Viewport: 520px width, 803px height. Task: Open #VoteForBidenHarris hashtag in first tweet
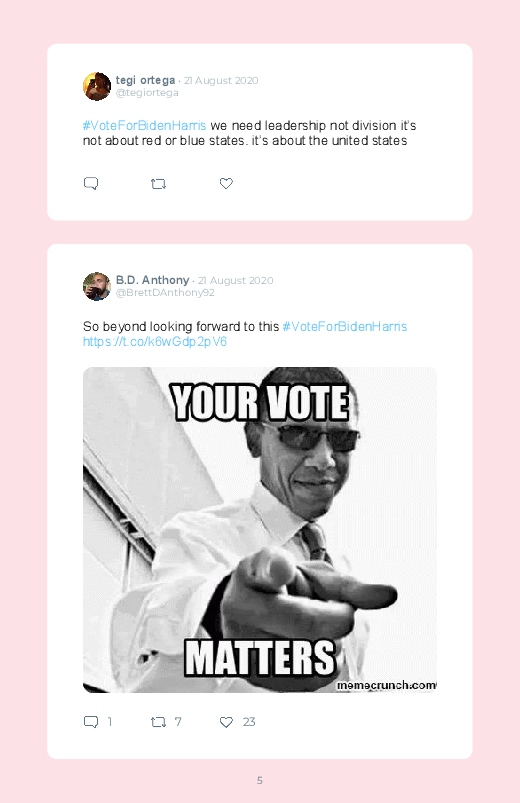pyautogui.click(x=144, y=125)
